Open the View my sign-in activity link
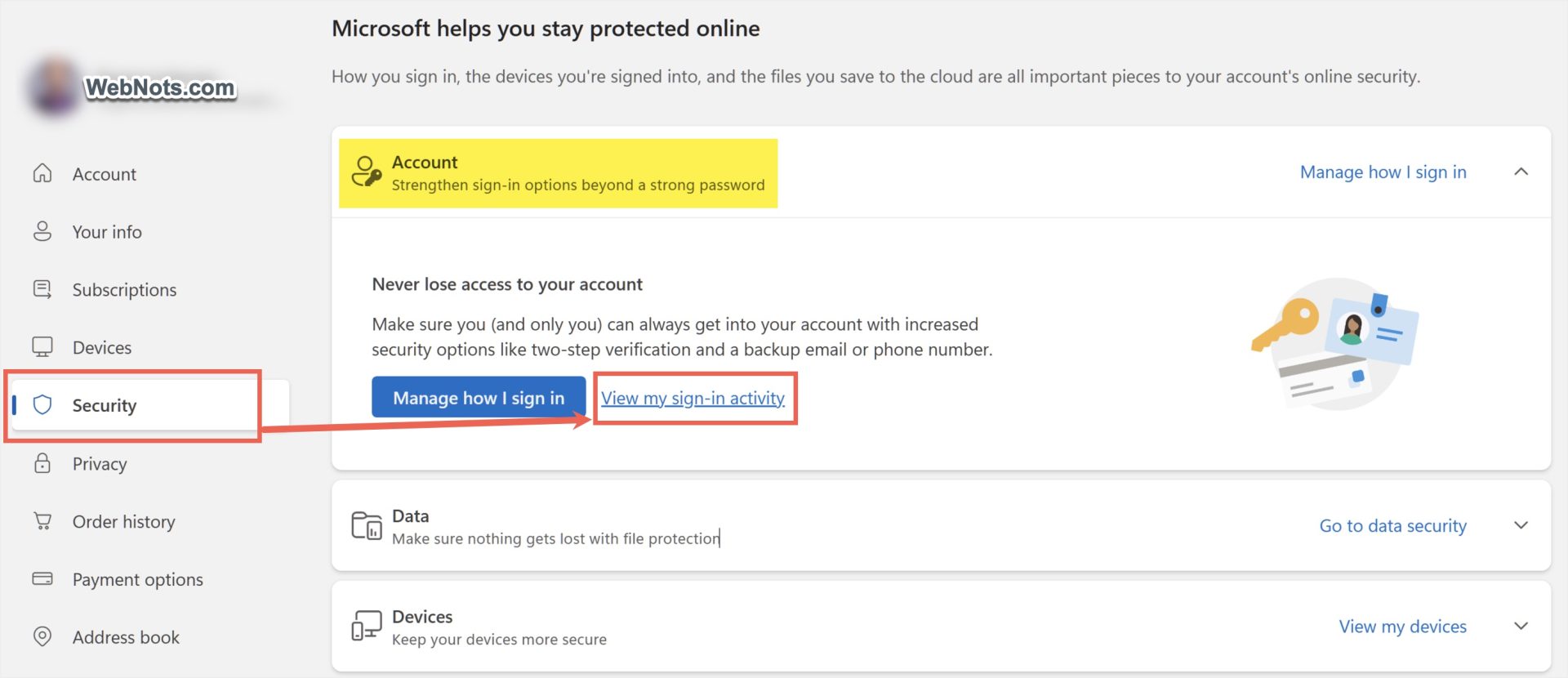This screenshot has height=678, width=1568. pos(693,398)
